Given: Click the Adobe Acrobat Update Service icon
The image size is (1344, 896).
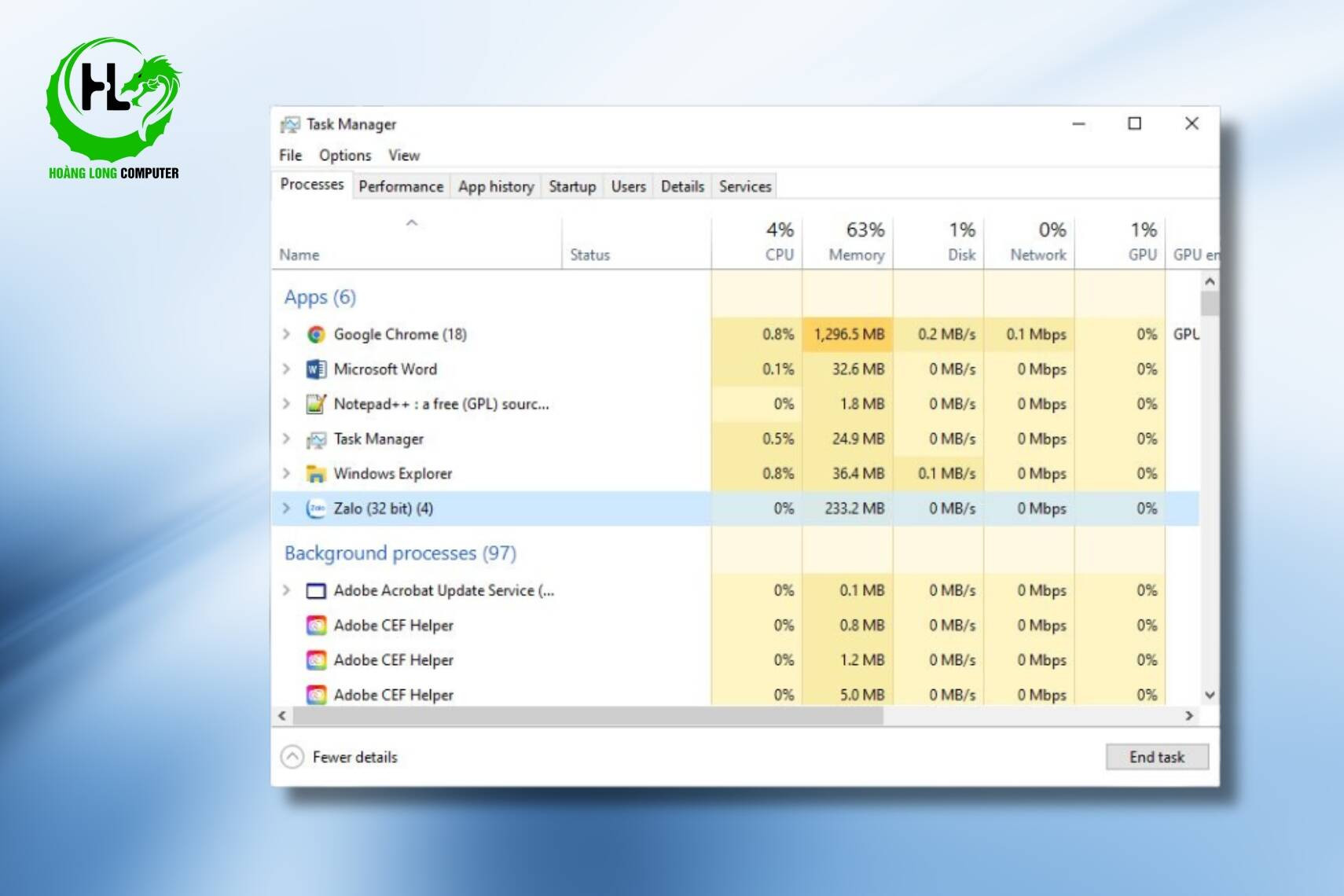Looking at the screenshot, I should [x=316, y=591].
